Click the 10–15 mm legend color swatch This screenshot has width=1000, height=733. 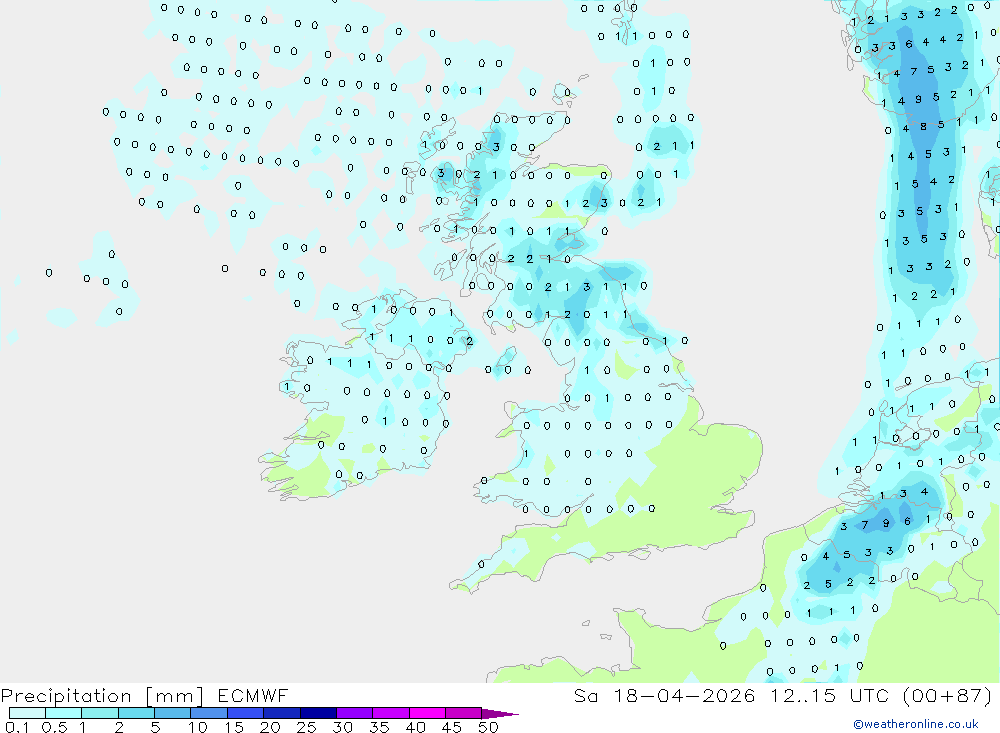click(209, 713)
